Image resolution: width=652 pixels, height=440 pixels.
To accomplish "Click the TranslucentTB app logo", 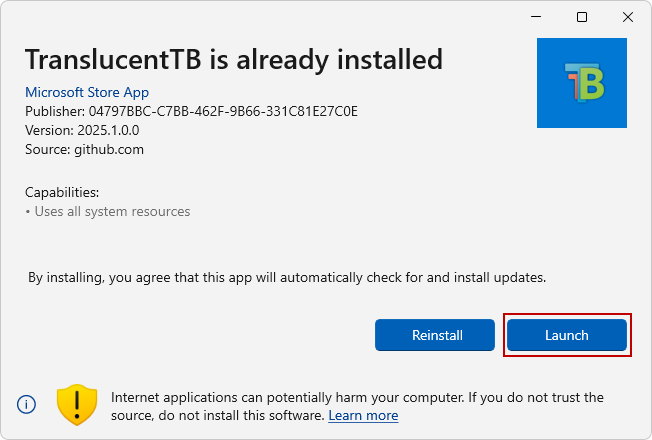I will (x=582, y=83).
